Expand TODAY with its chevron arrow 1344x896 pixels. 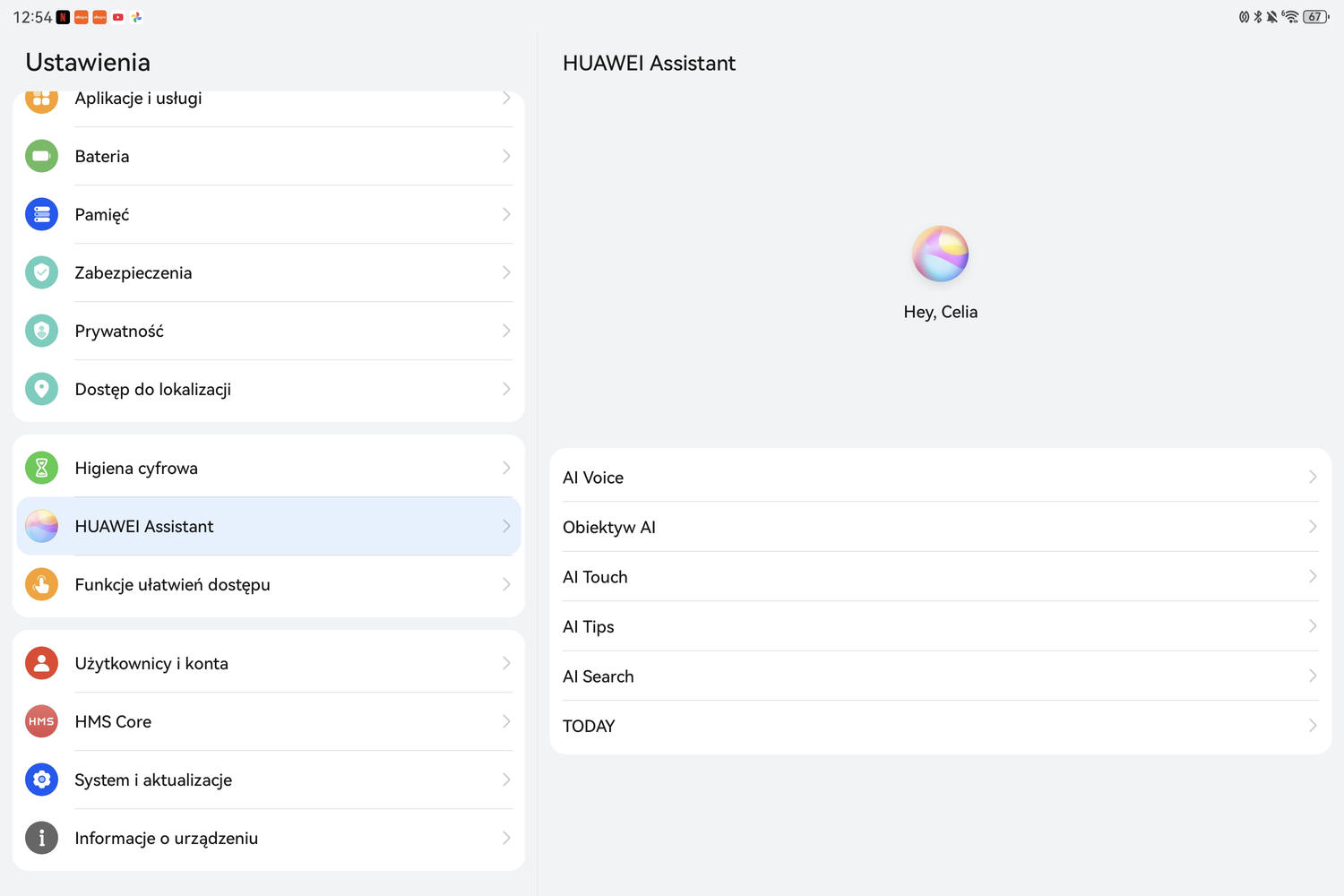point(1313,726)
